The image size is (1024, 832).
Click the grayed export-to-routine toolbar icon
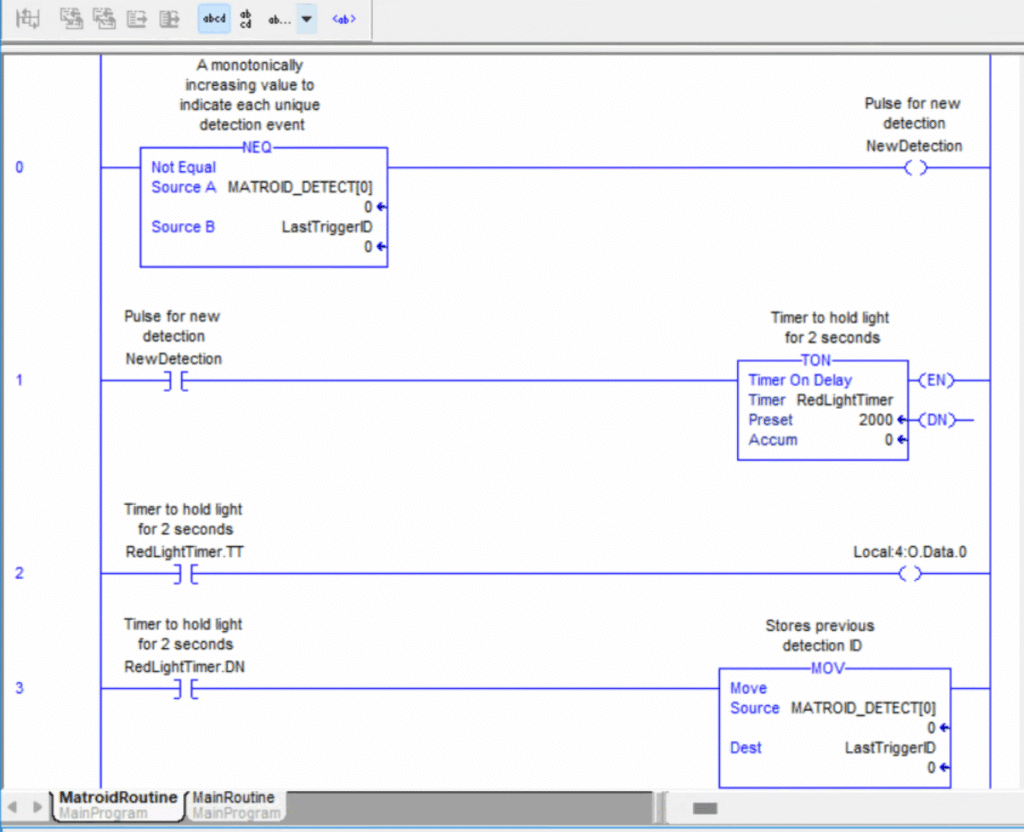169,18
